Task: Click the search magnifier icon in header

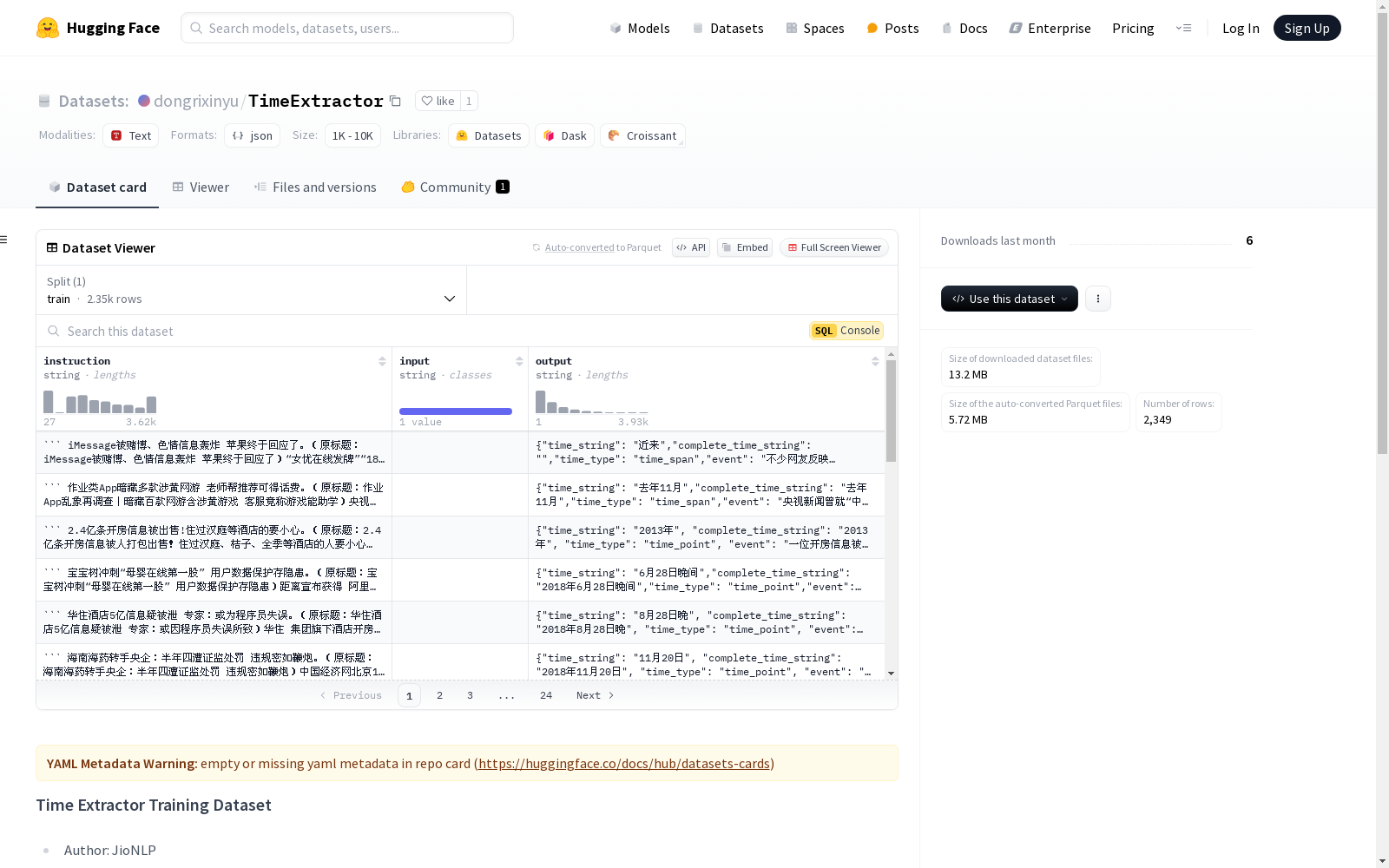Action: pos(196,28)
